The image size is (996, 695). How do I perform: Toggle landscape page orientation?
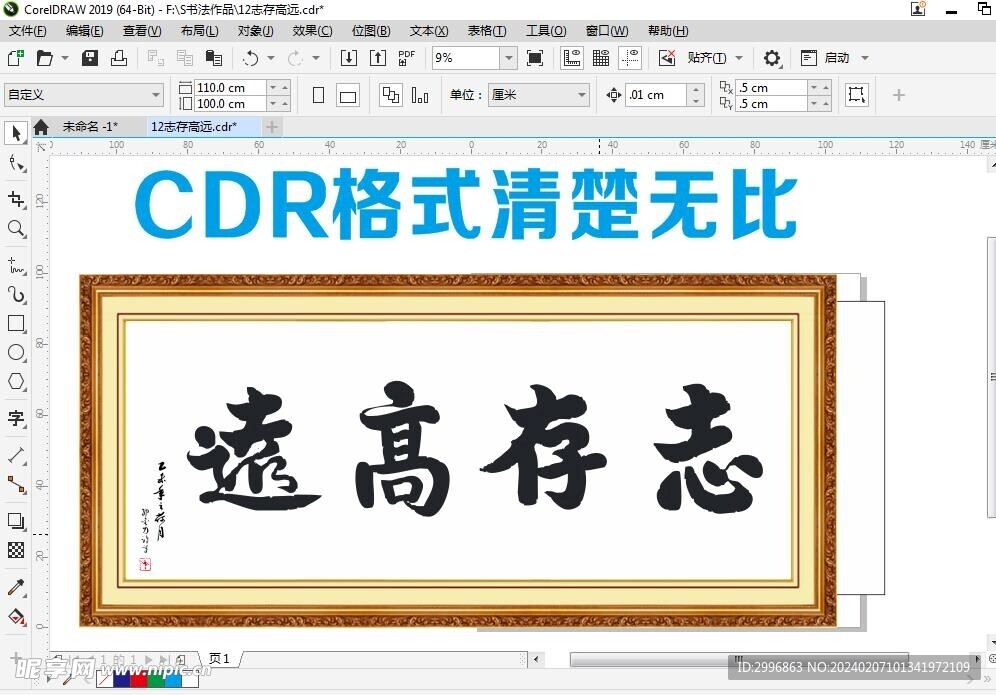(346, 93)
